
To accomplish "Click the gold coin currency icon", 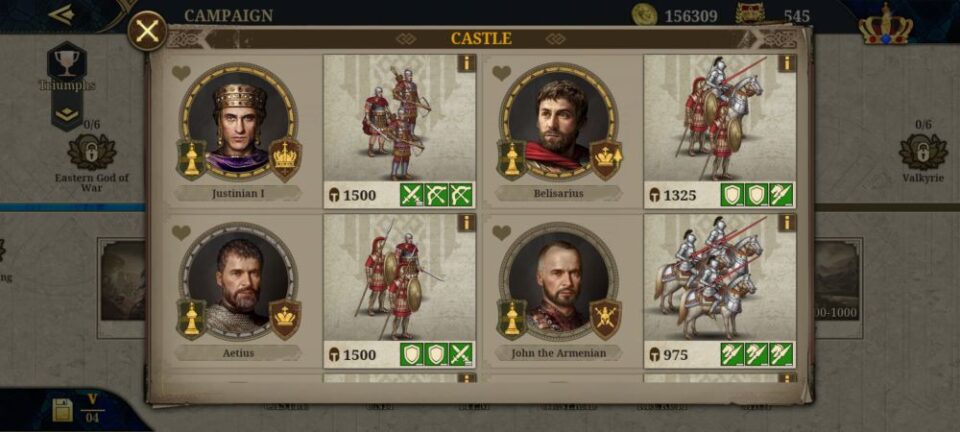I will (644, 15).
